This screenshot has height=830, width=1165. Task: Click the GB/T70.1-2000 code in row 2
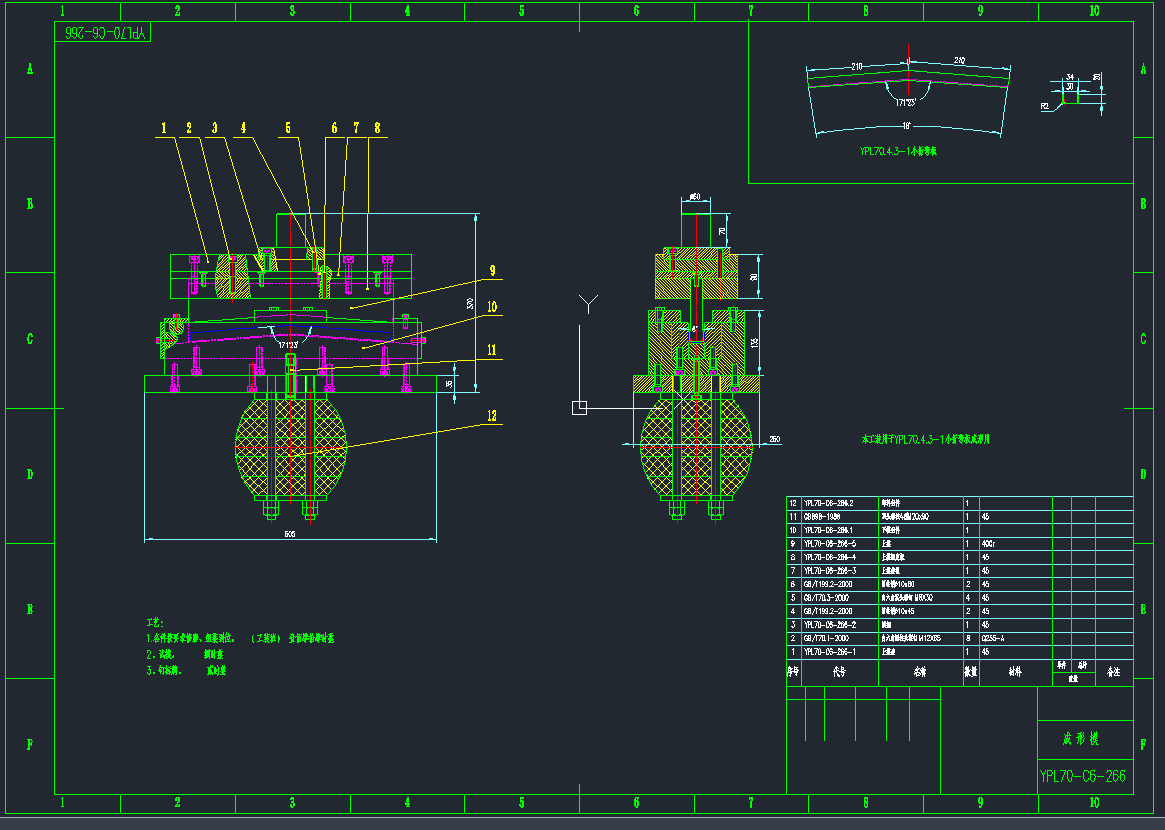(x=826, y=637)
